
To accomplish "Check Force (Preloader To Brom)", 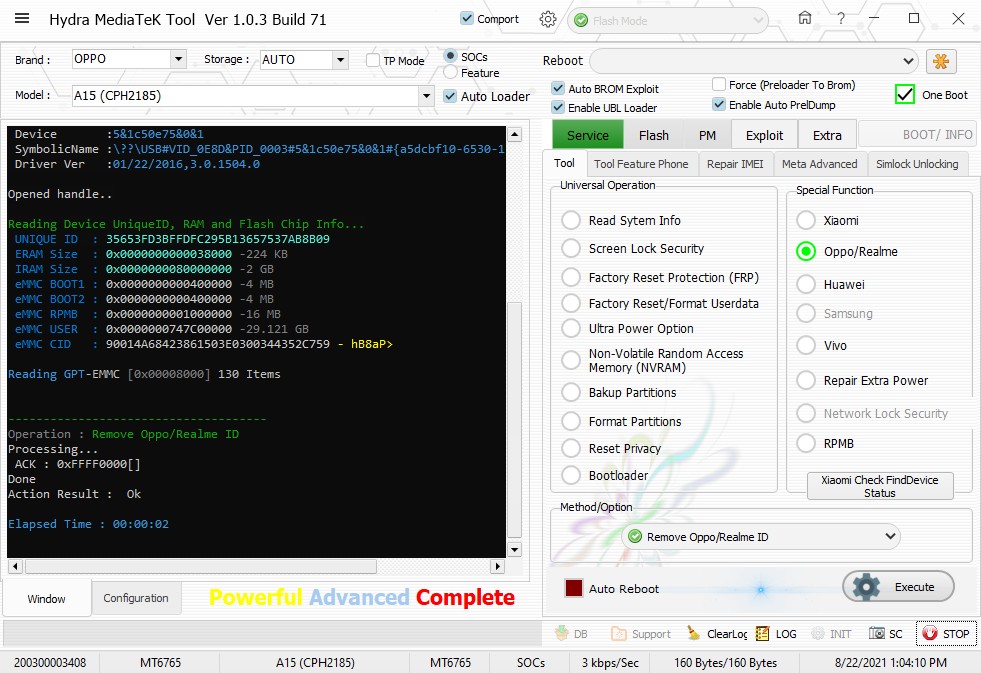I will [x=719, y=84].
